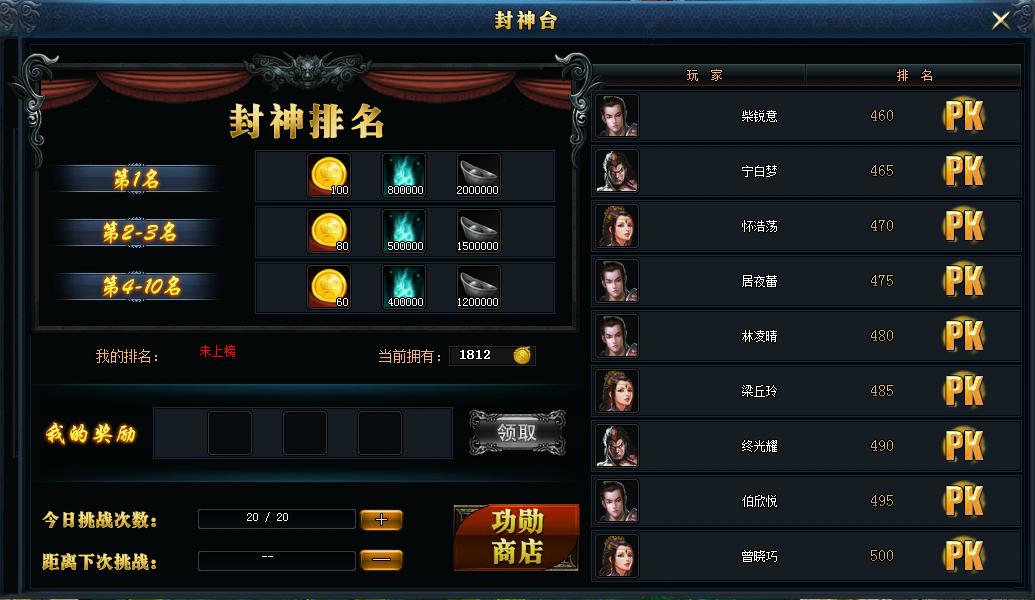Click the first empty 我的奖励 slot
The image size is (1035, 600).
[230, 433]
